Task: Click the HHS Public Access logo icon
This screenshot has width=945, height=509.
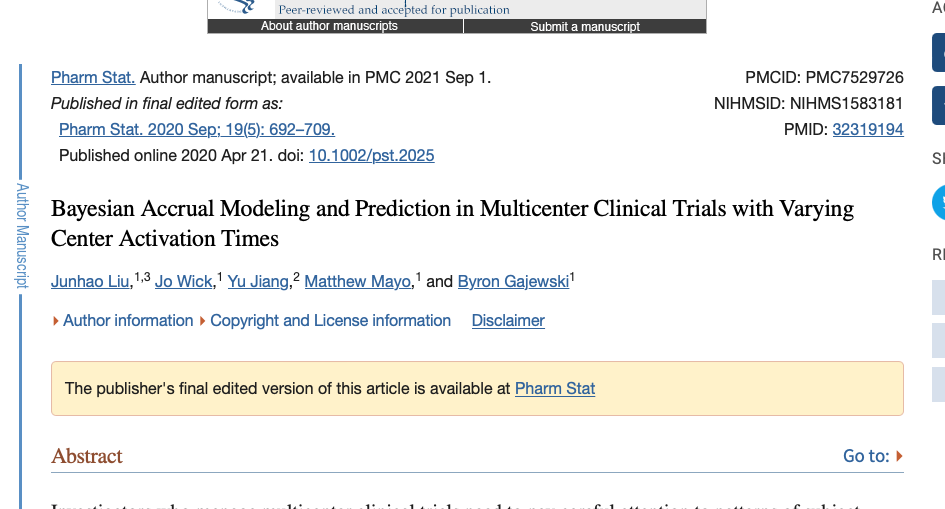Action: point(236,7)
